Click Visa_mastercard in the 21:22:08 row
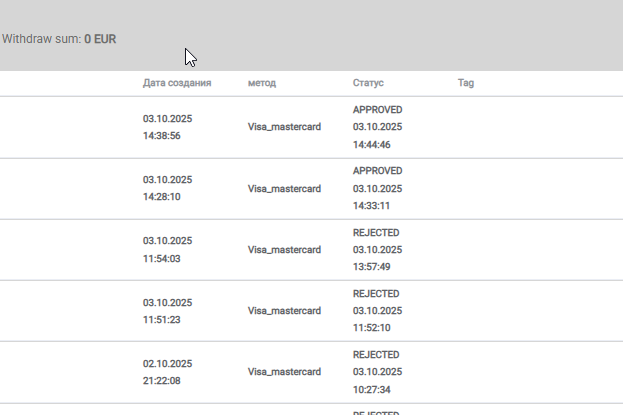The image size is (623, 415). click(284, 372)
